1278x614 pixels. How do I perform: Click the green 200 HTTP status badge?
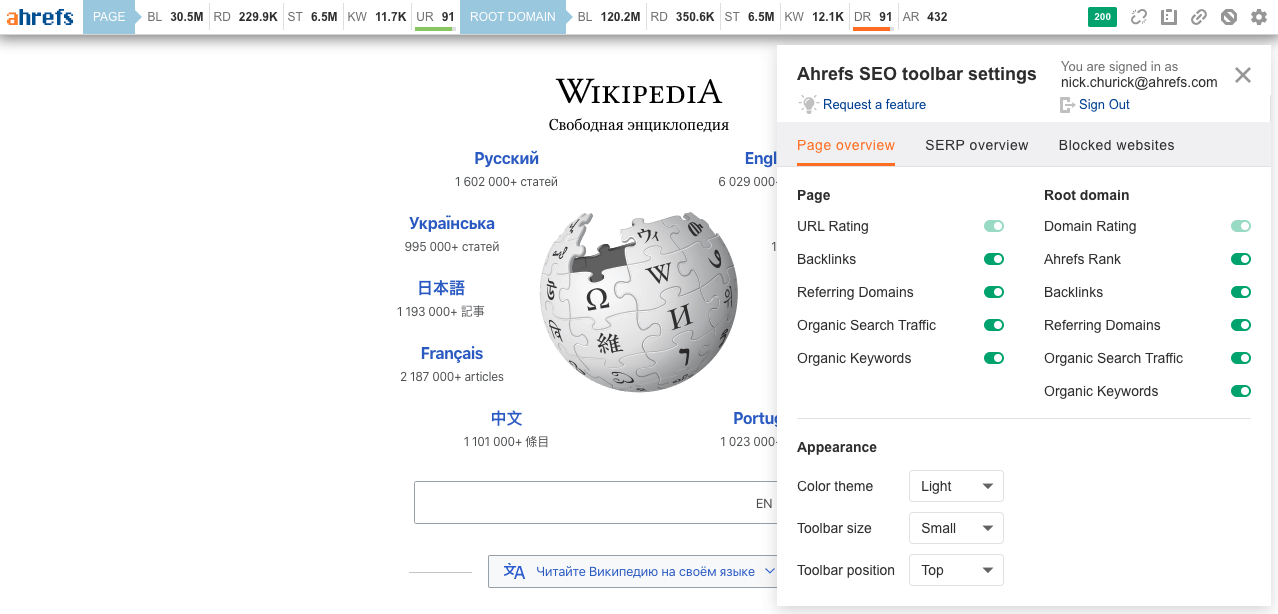click(x=1101, y=17)
